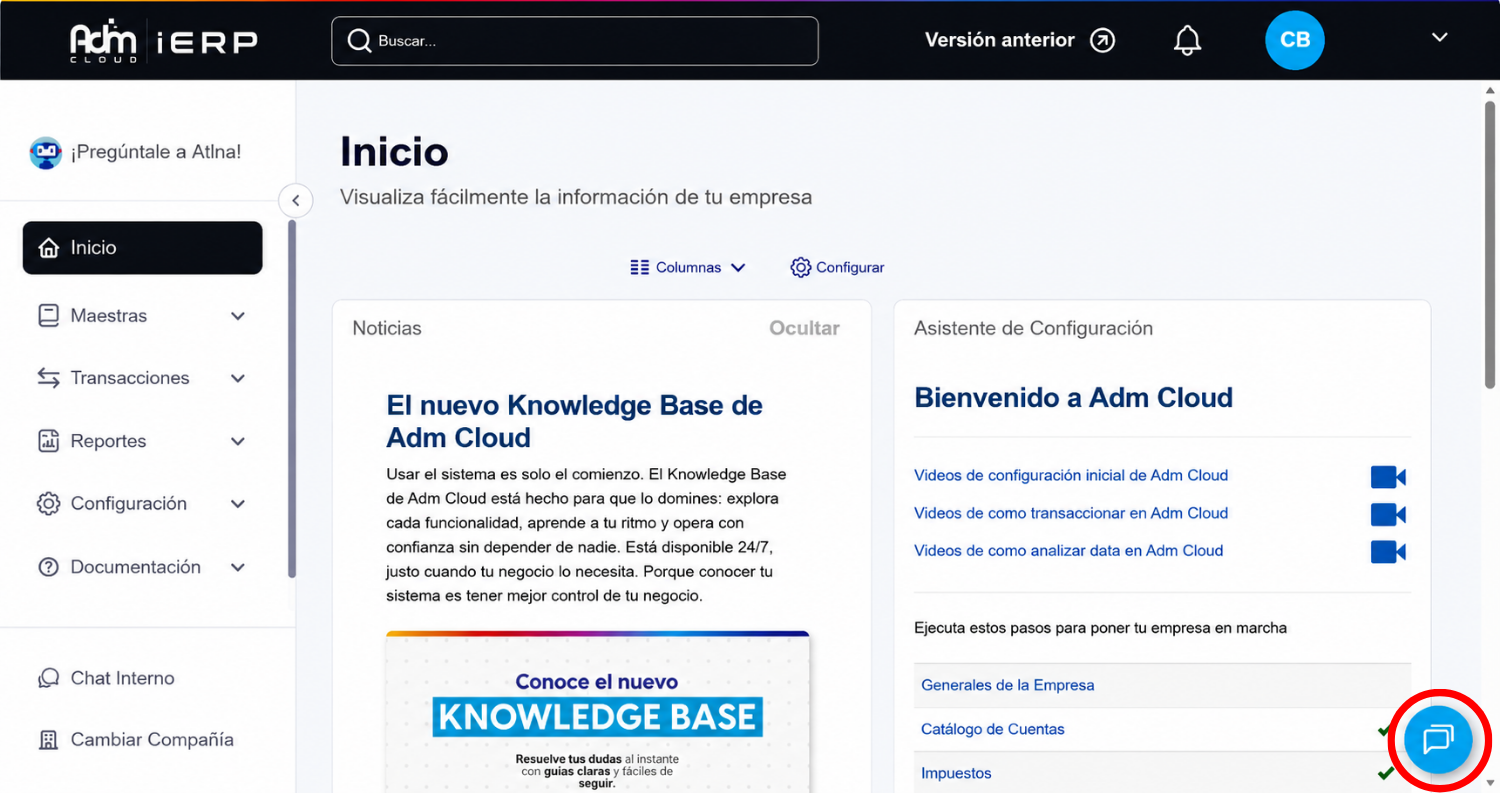Click camera icon for transaccionar videos
1500x793 pixels.
(1388, 515)
